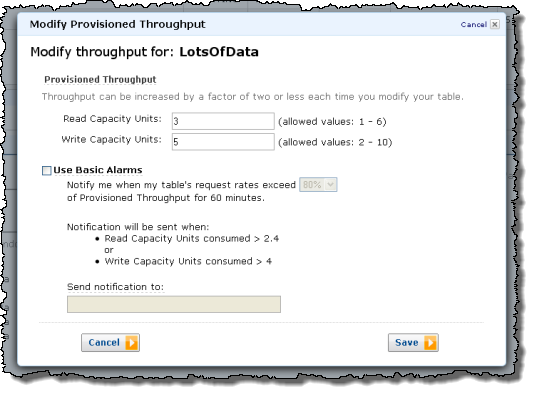Click the bottom Cancel button

[110, 342]
